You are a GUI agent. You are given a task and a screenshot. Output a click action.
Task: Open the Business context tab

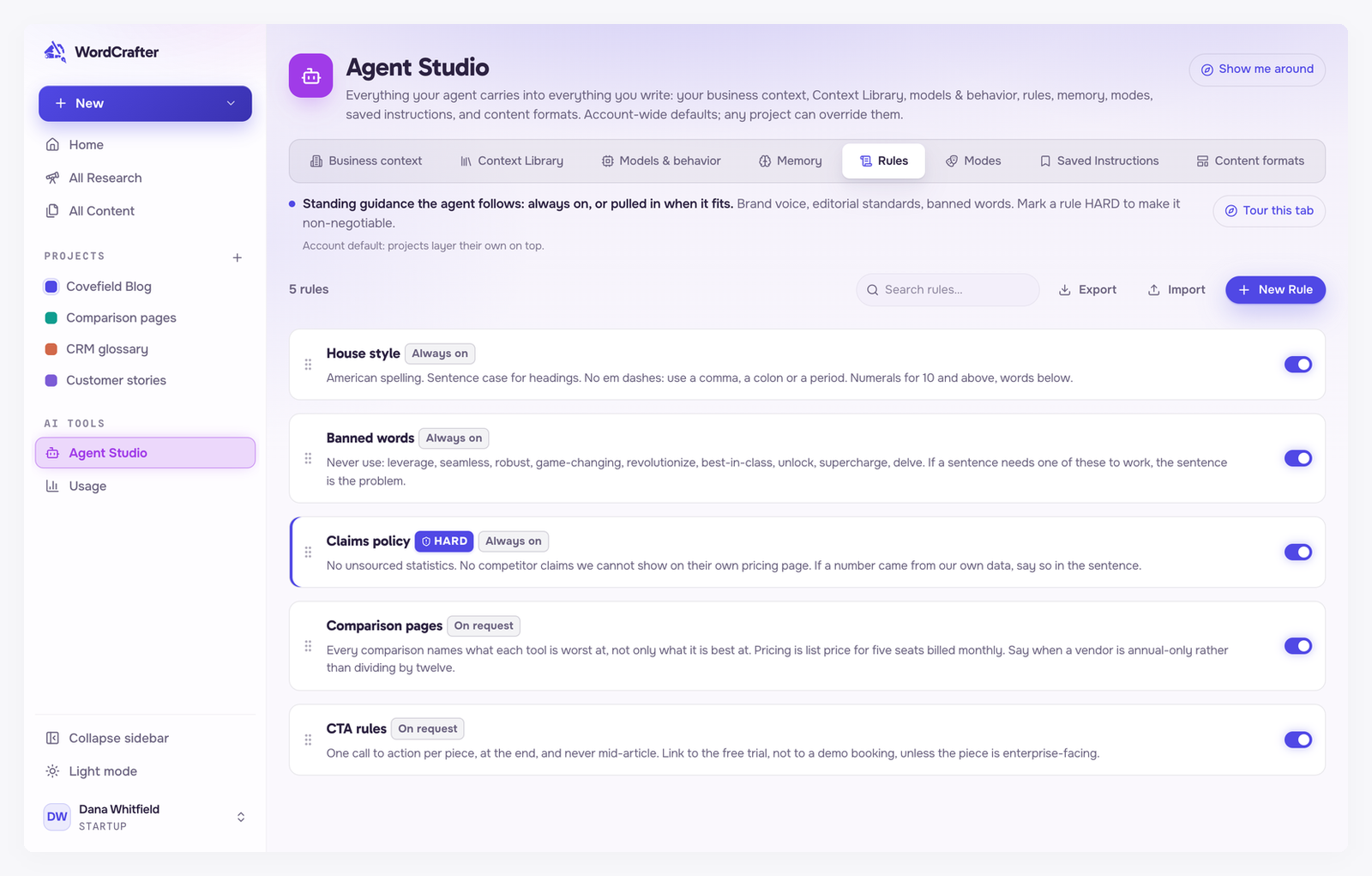point(366,160)
